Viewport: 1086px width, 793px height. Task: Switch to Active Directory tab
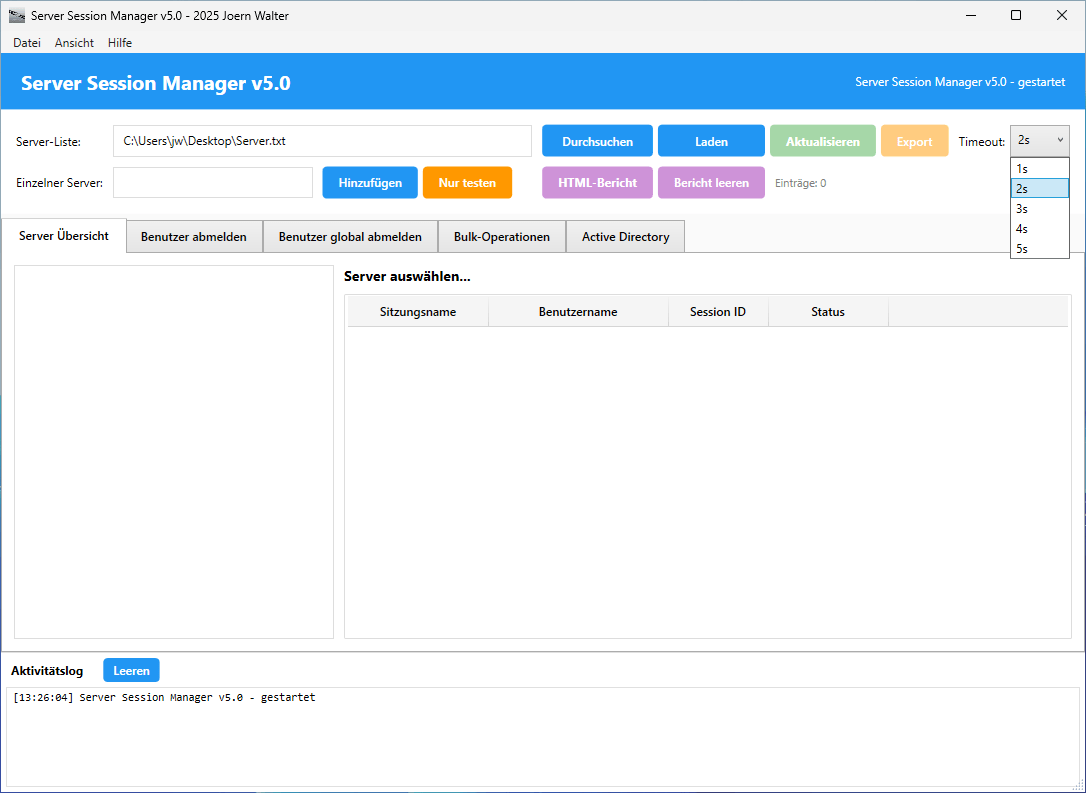pos(625,237)
